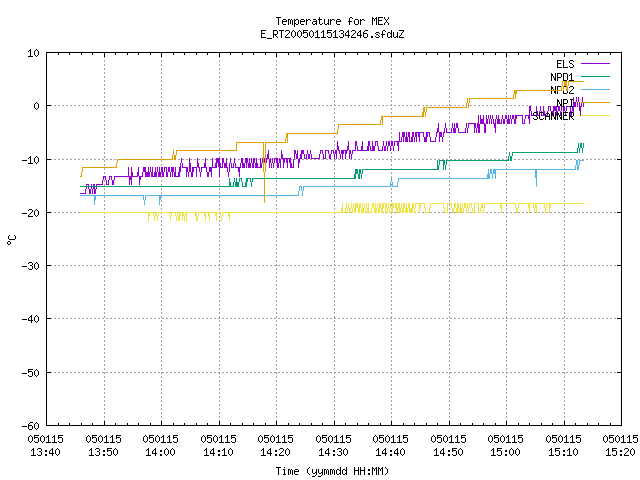Click the y-axis unit label '°C'
This screenshot has width=640, height=480.
[11, 240]
